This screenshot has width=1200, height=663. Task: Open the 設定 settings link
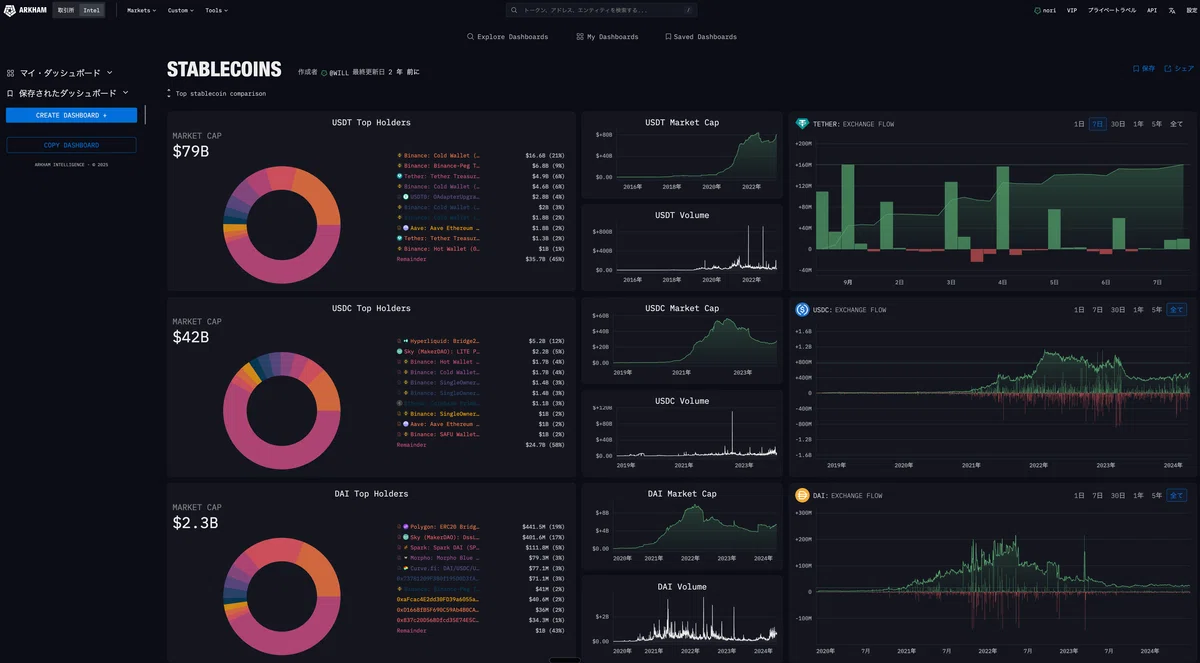click(1191, 10)
